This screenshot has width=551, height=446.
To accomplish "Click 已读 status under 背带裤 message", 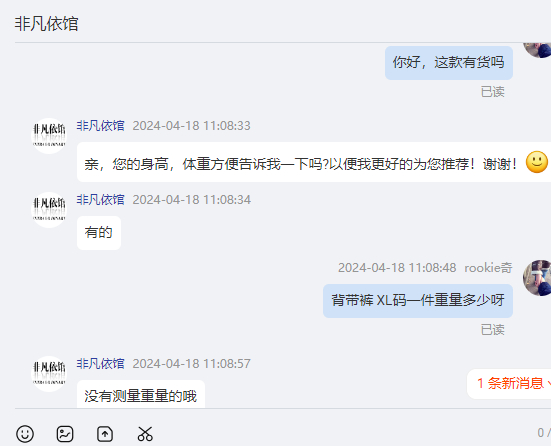I will [x=493, y=330].
